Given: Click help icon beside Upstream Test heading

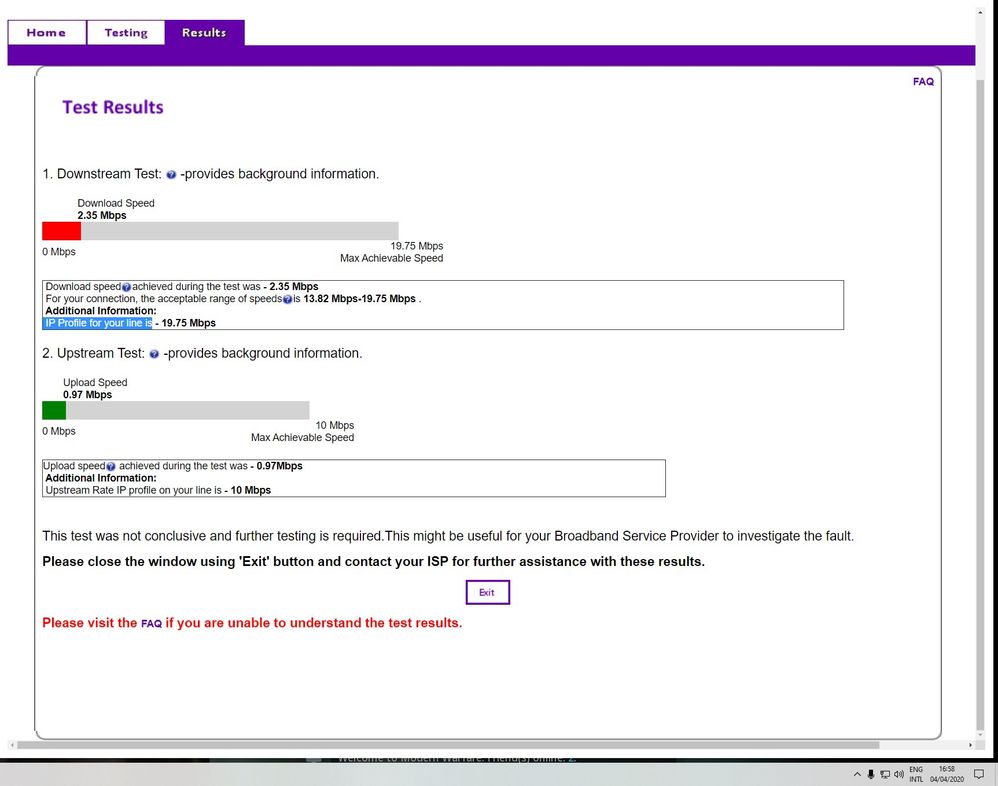Looking at the screenshot, I should pyautogui.click(x=154, y=354).
